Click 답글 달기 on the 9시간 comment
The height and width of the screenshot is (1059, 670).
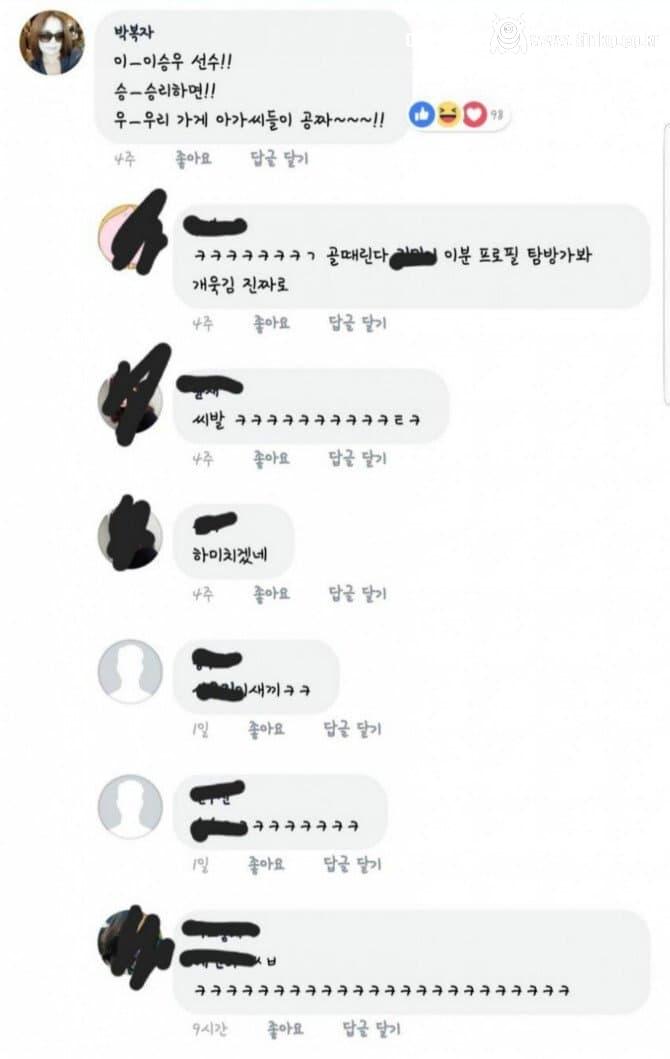[x=371, y=1029]
